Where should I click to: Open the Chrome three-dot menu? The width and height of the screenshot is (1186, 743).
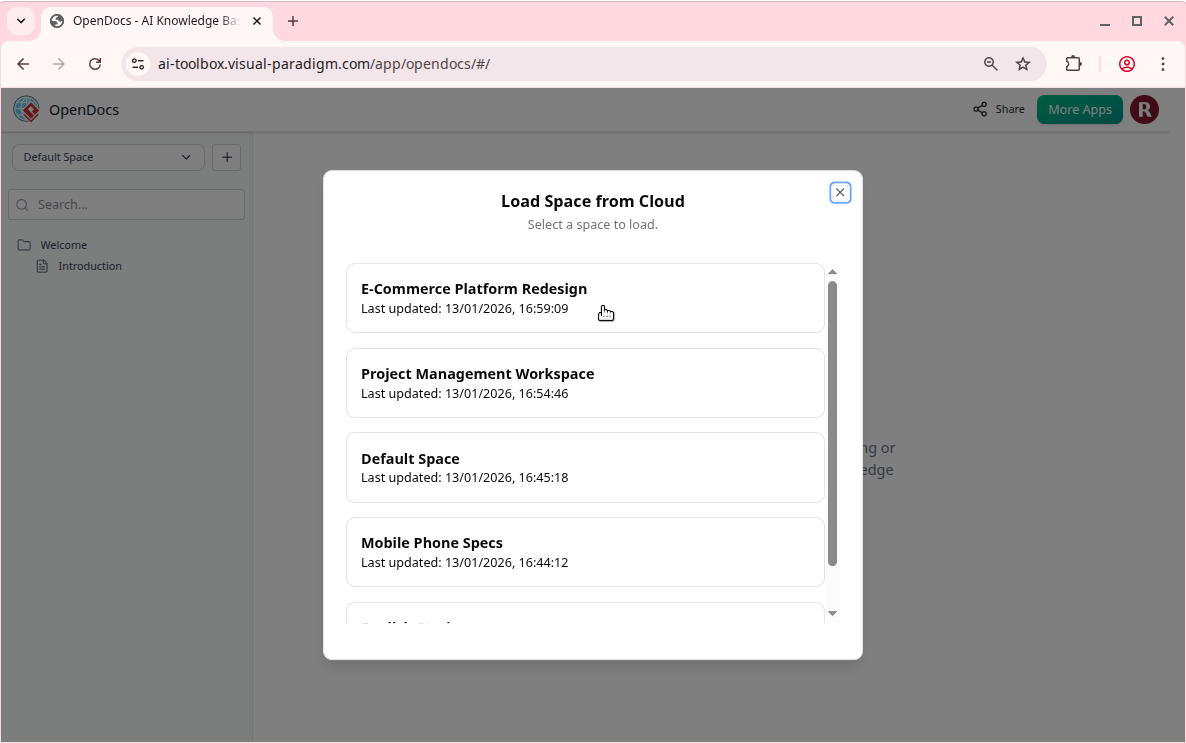click(1163, 63)
